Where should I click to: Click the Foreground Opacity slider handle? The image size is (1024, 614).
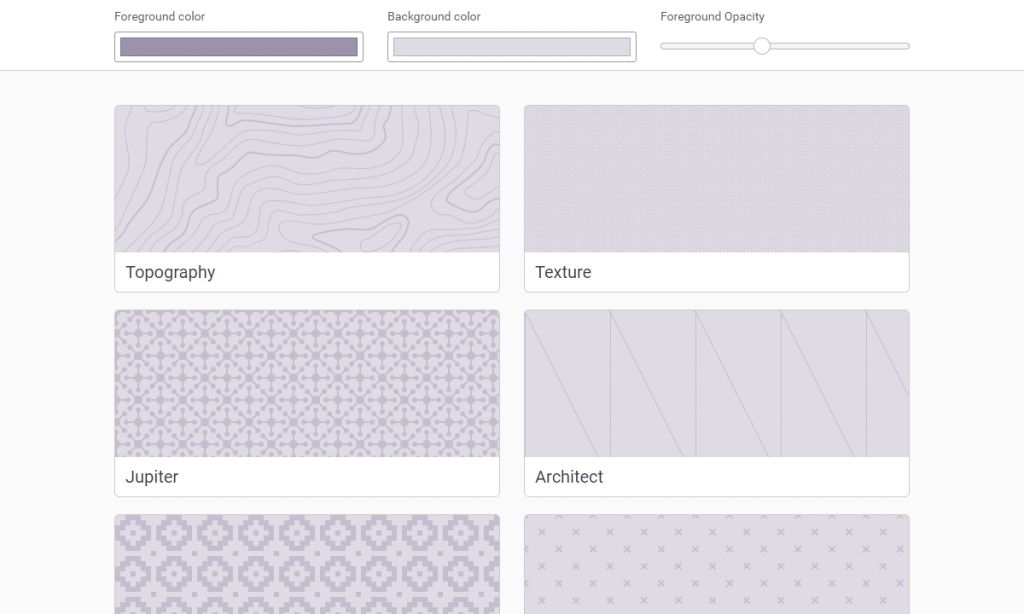[761, 46]
